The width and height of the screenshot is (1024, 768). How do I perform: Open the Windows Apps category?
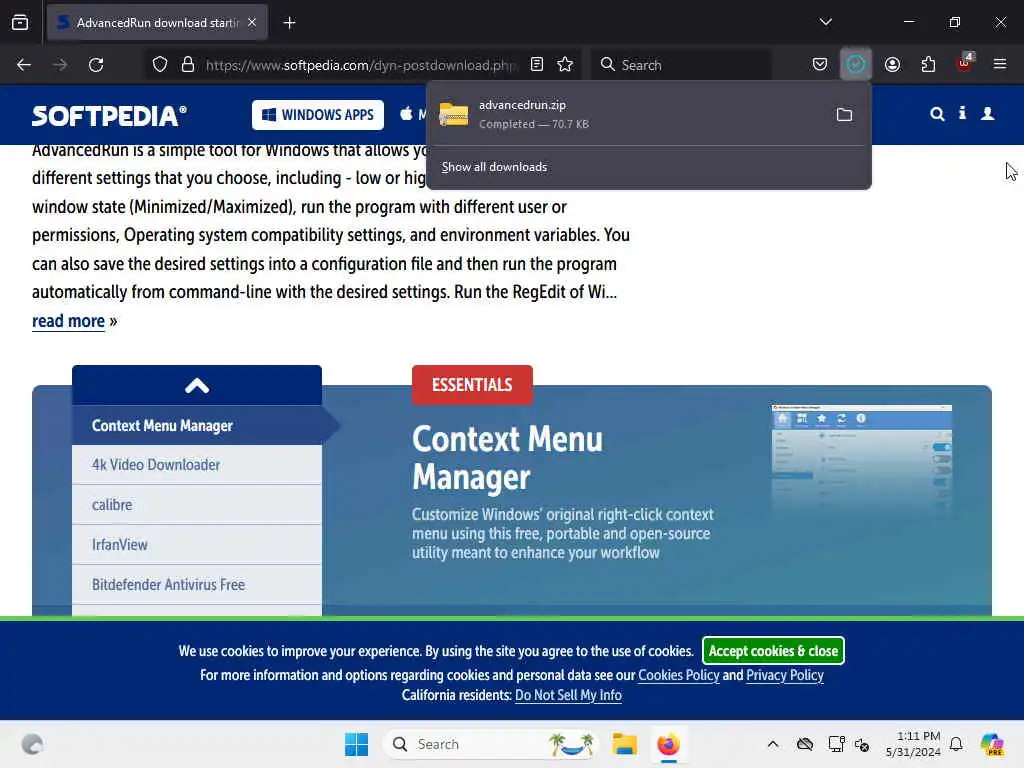coord(318,115)
